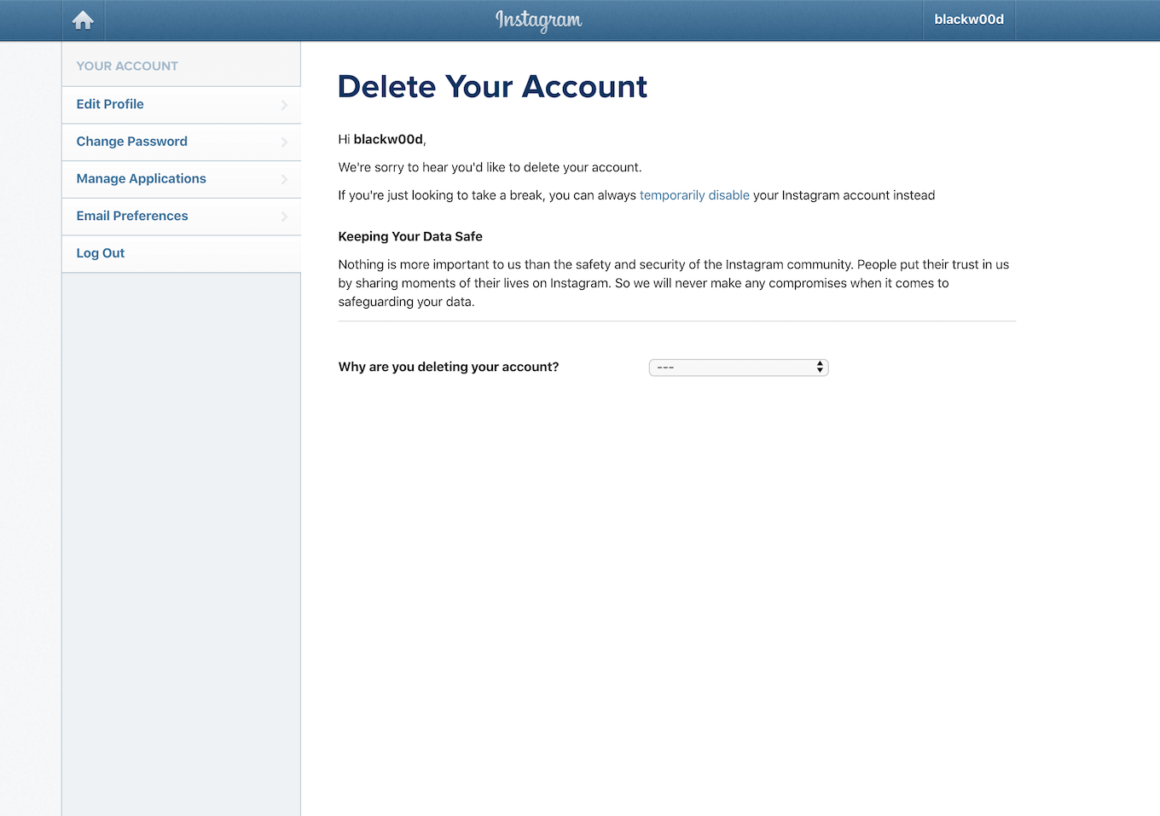This screenshot has width=1160, height=816.
Task: Click the Delete Your Account heading
Action: 492,87
